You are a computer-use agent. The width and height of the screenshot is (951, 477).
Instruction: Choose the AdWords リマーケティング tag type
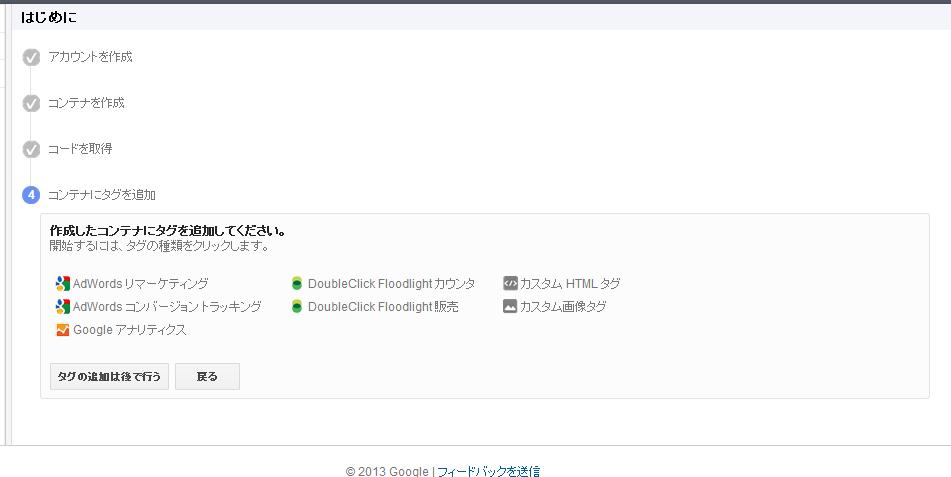[141, 283]
